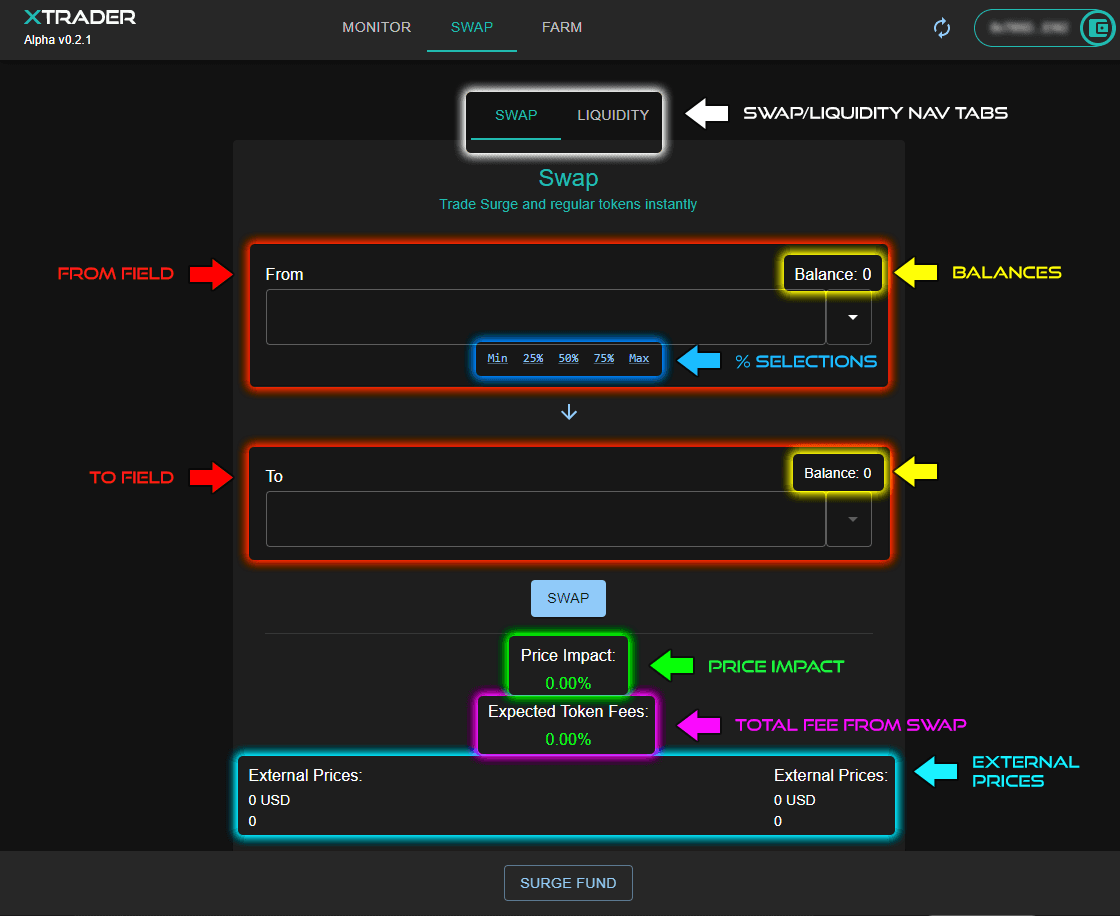Click the To field 'Balance: 0' text
The height and width of the screenshot is (916, 1120).
point(838,473)
